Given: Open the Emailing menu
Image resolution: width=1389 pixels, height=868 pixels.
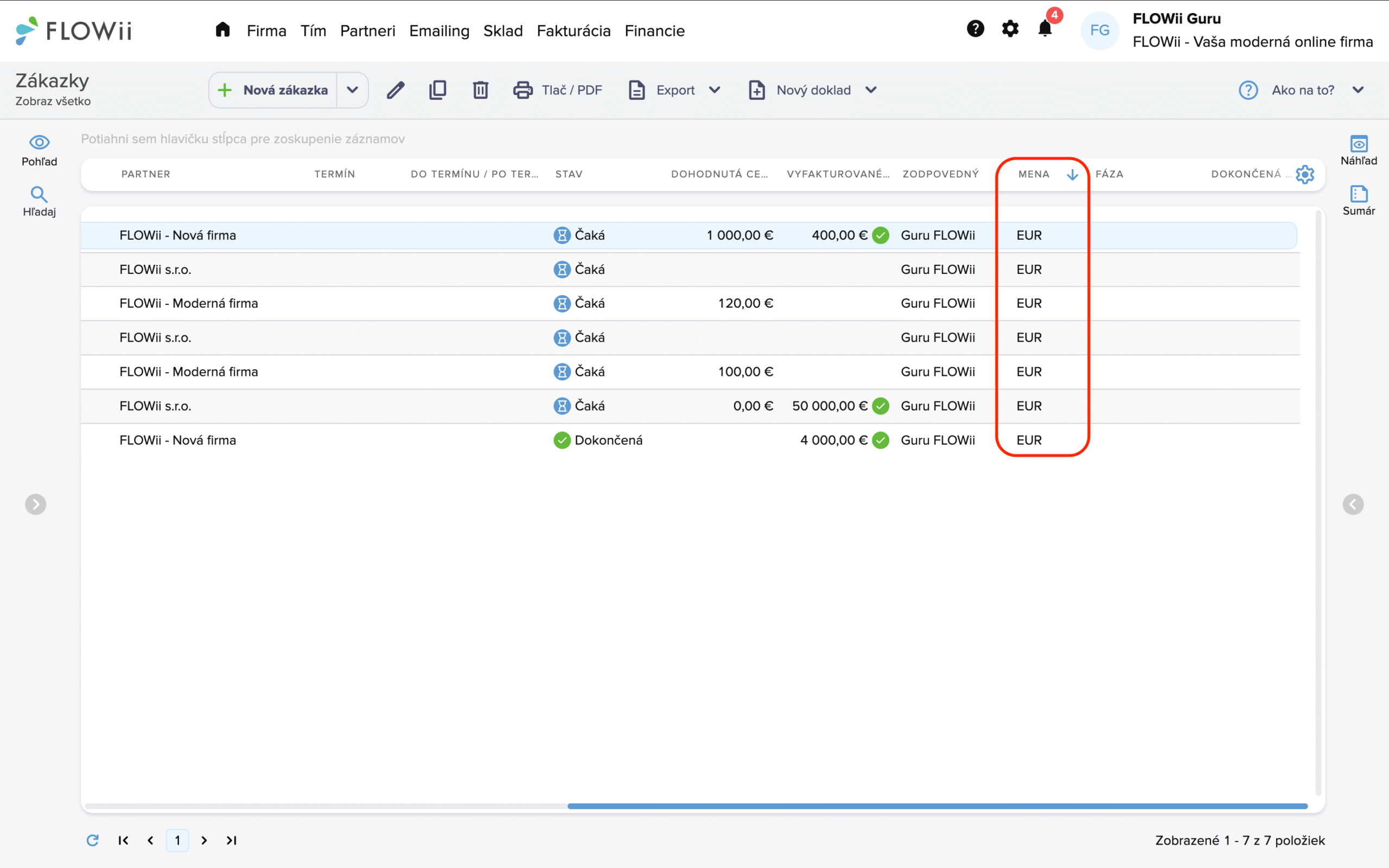Looking at the screenshot, I should click(x=439, y=30).
